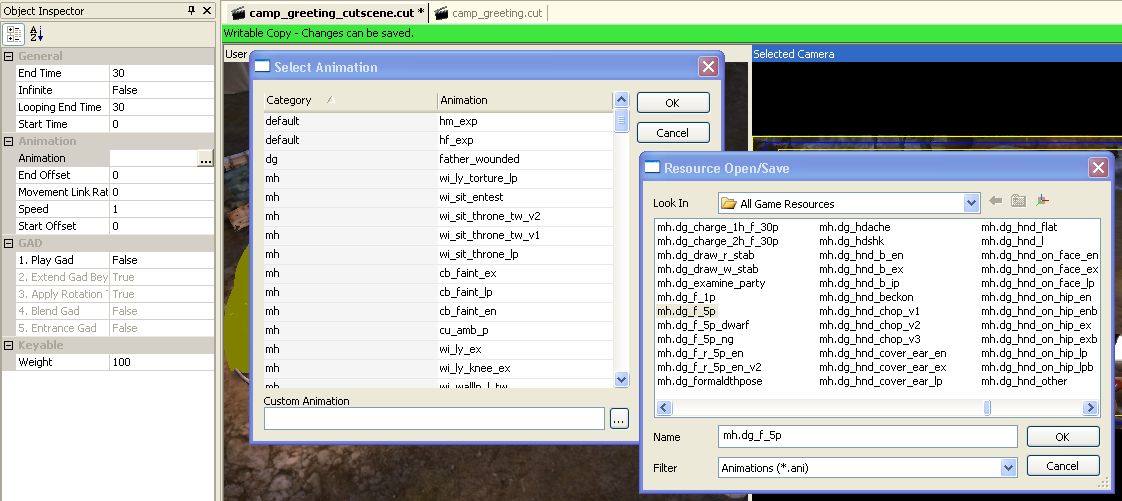Browse for a custom animation file
Screen dimensions: 1122x501
[x=619, y=419]
